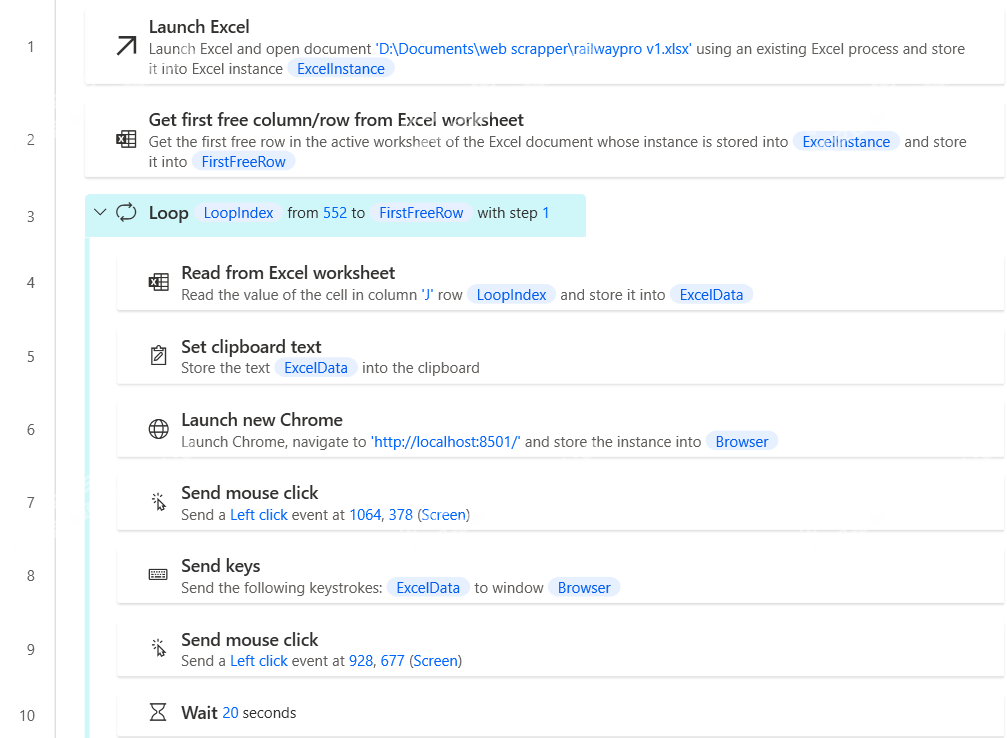Click ExcelData variable in Send keys step

428,588
